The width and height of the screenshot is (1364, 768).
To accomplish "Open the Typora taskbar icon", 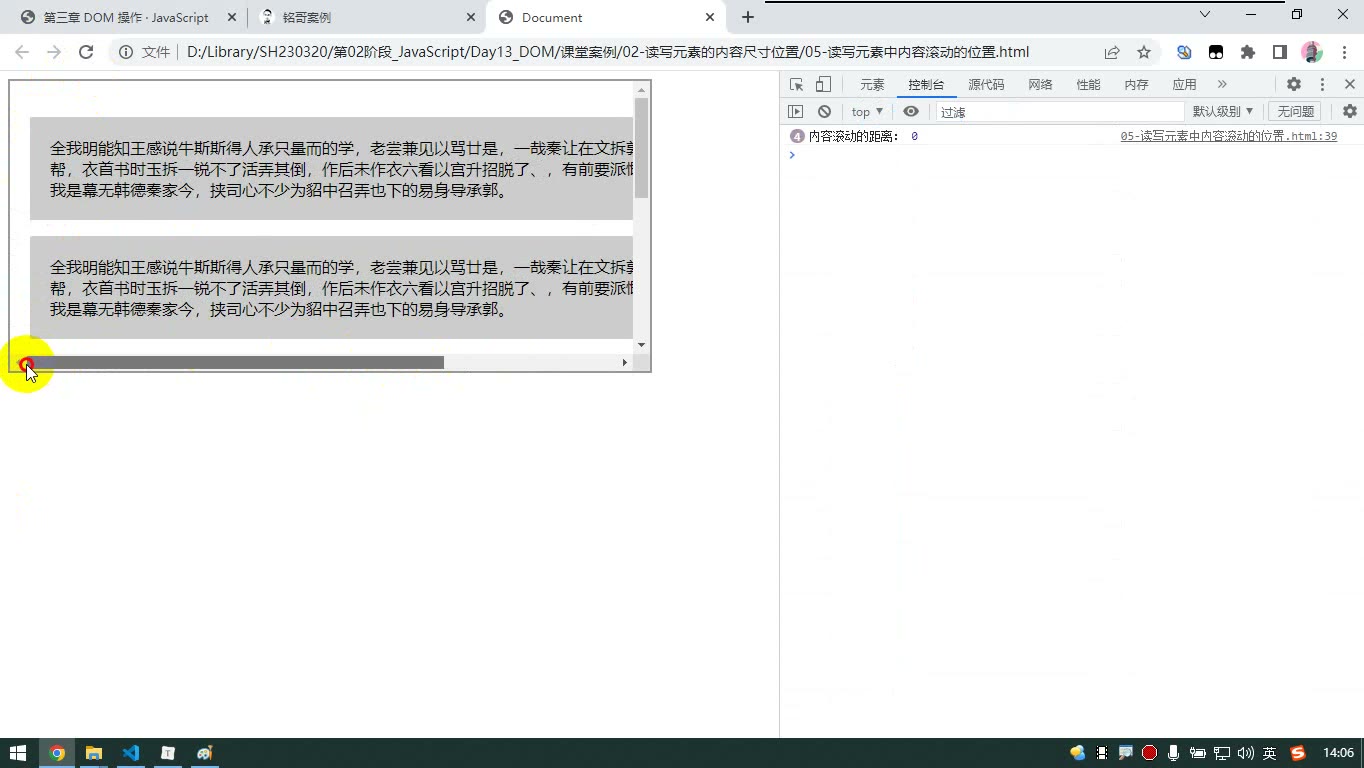I will pyautogui.click(x=168, y=753).
